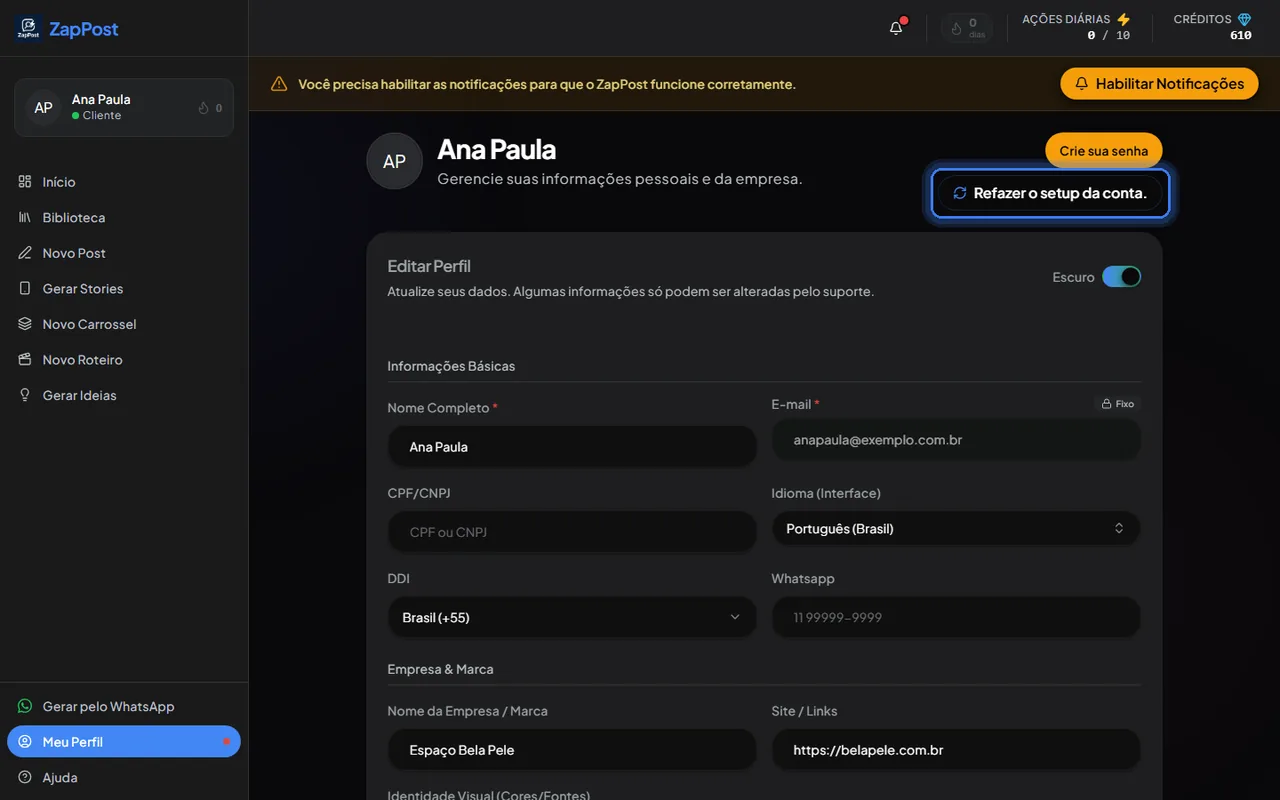Select Novo Post menu item
This screenshot has height=800, width=1280.
tap(124, 253)
